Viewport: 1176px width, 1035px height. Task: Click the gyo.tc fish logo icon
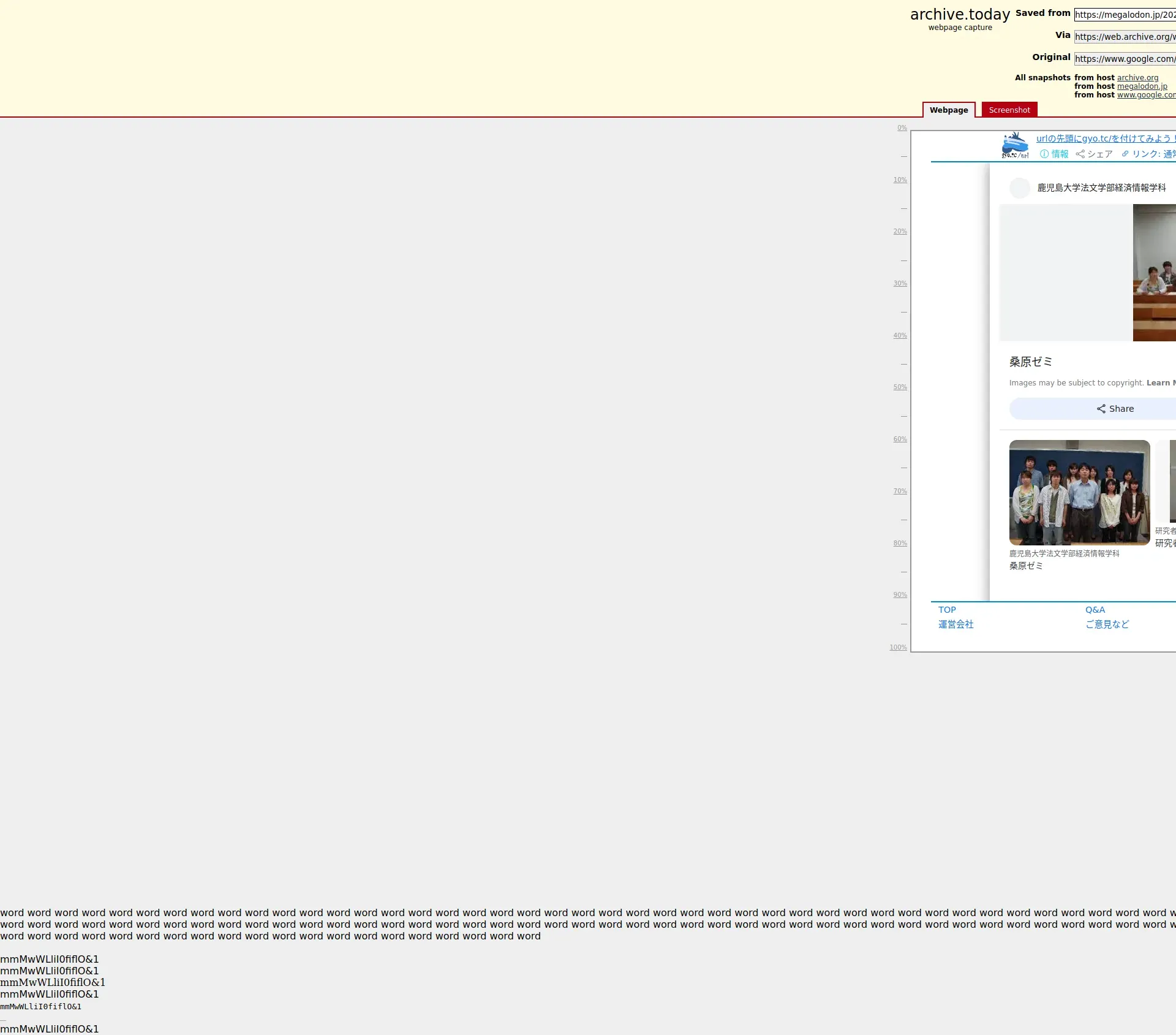click(x=1015, y=146)
